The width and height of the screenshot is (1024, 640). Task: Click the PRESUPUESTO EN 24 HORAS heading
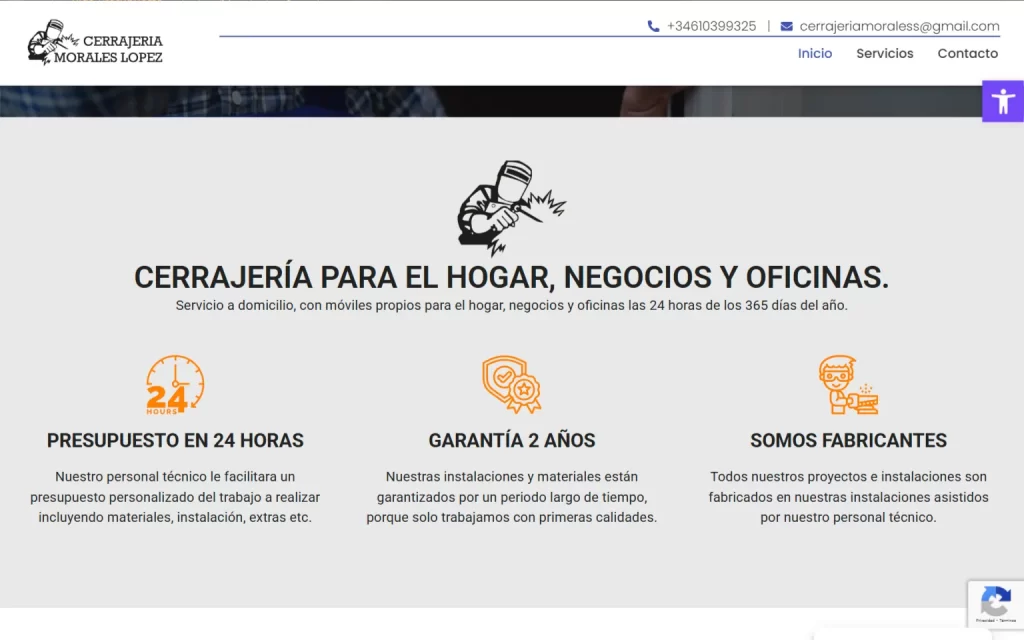175,440
